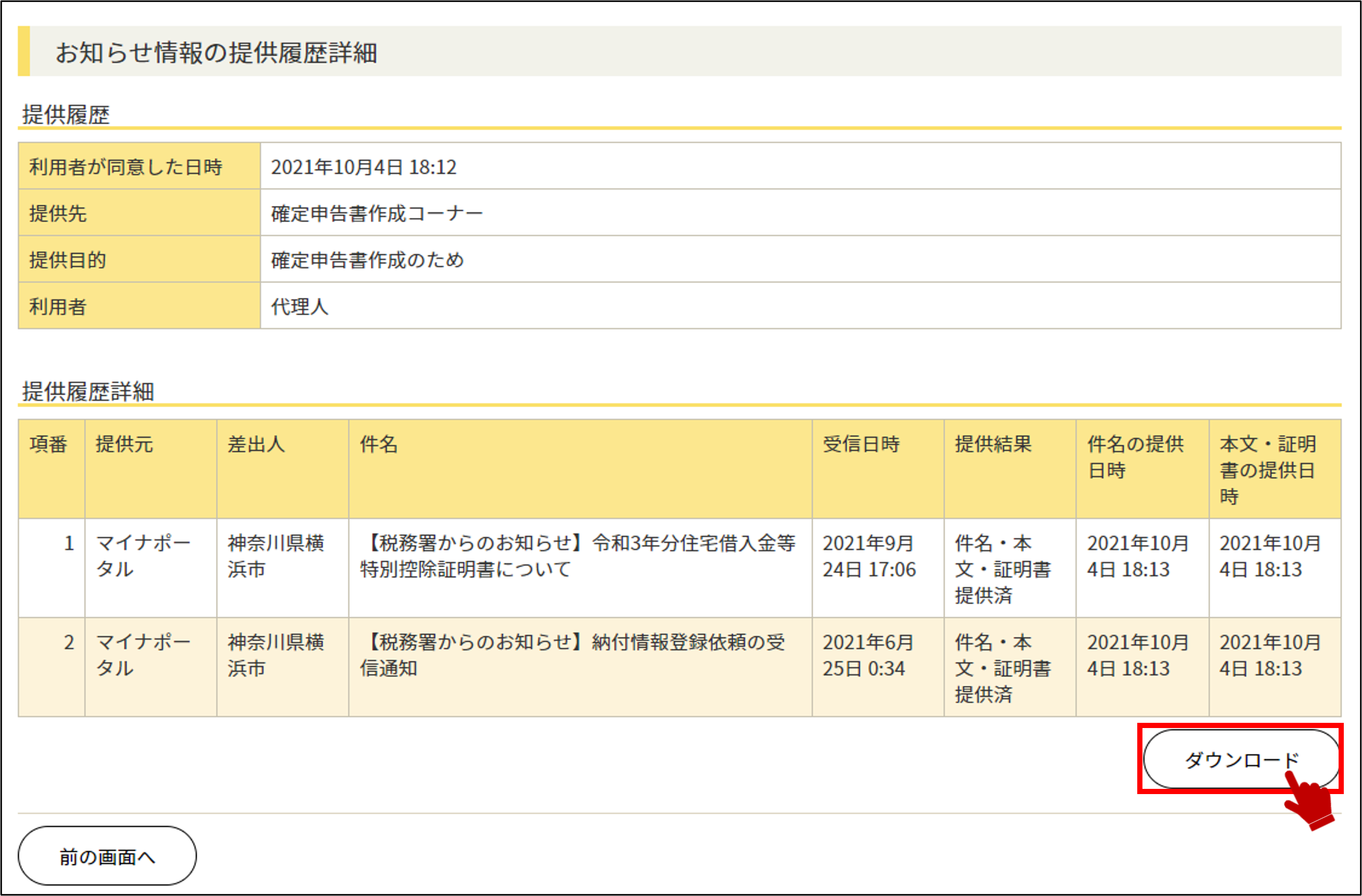Click the 受信日時 column header

pos(878,469)
